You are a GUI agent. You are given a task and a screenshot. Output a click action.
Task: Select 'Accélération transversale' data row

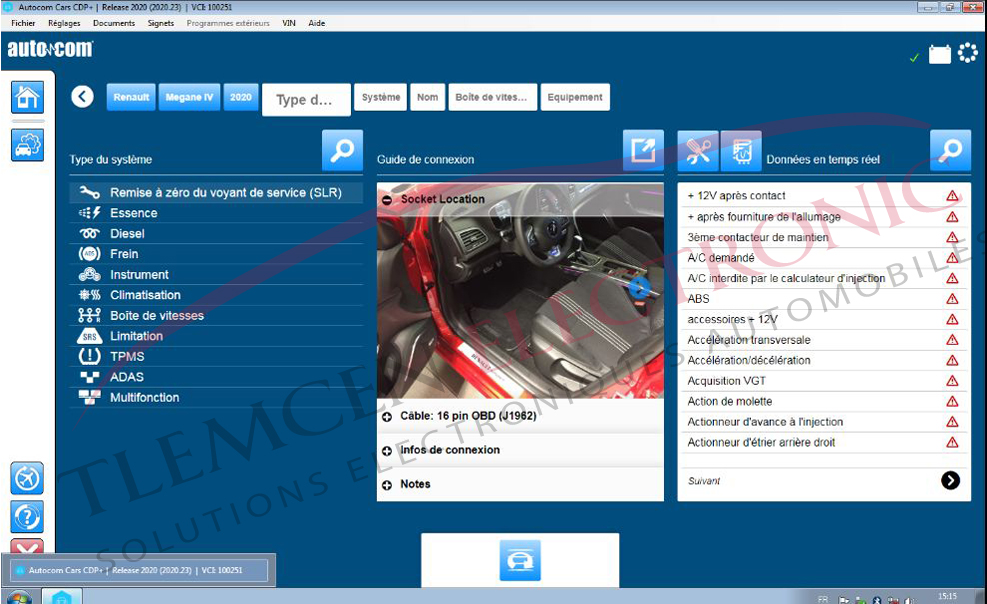[823, 340]
